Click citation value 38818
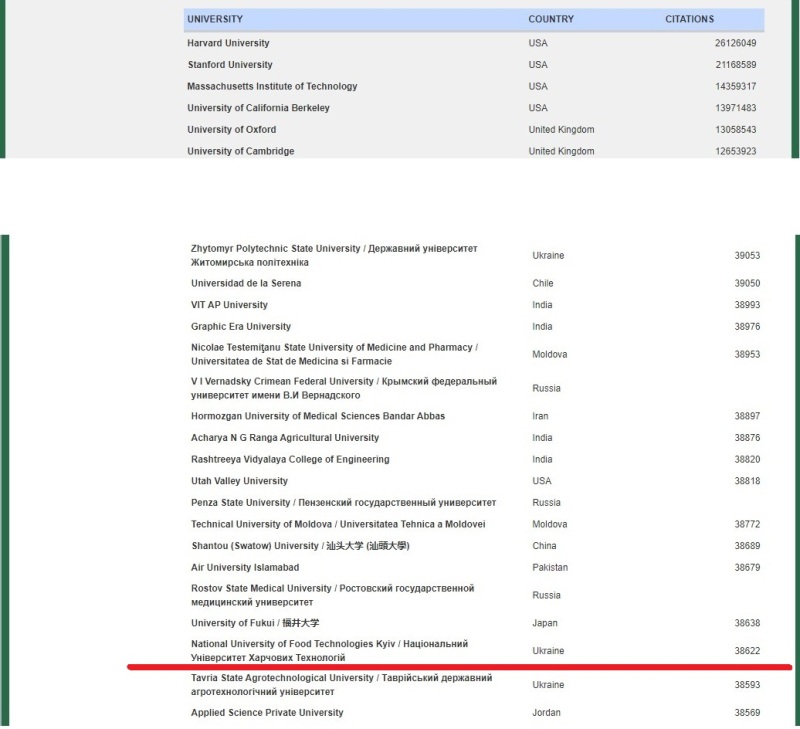 747,481
